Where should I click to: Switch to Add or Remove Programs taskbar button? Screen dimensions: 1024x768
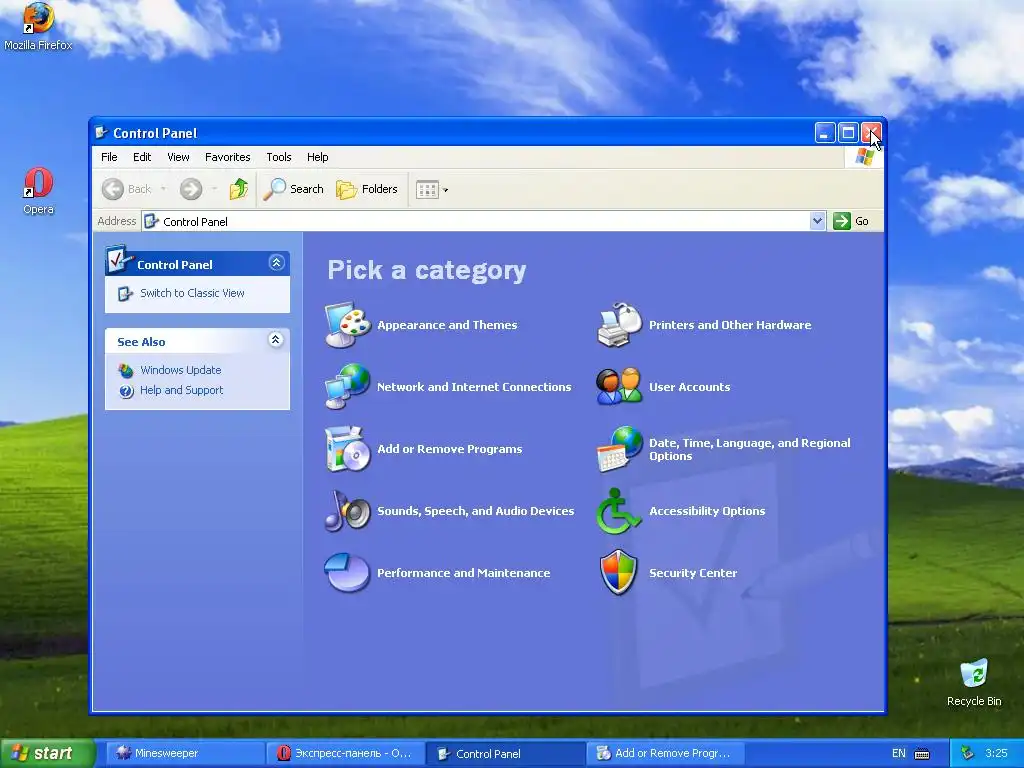pyautogui.click(x=665, y=754)
